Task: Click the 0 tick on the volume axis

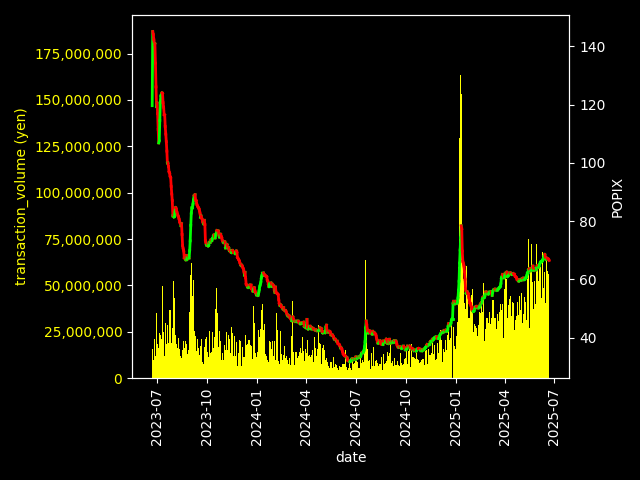Action: pyautogui.click(x=118, y=379)
